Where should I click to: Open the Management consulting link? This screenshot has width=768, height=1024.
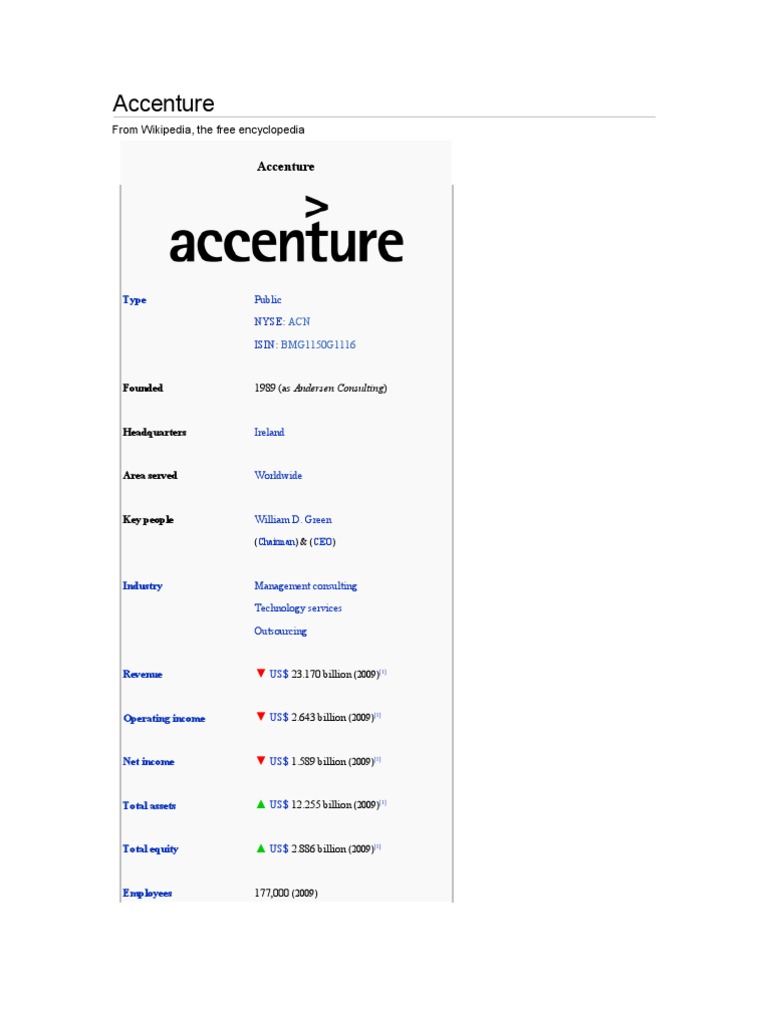(x=305, y=586)
